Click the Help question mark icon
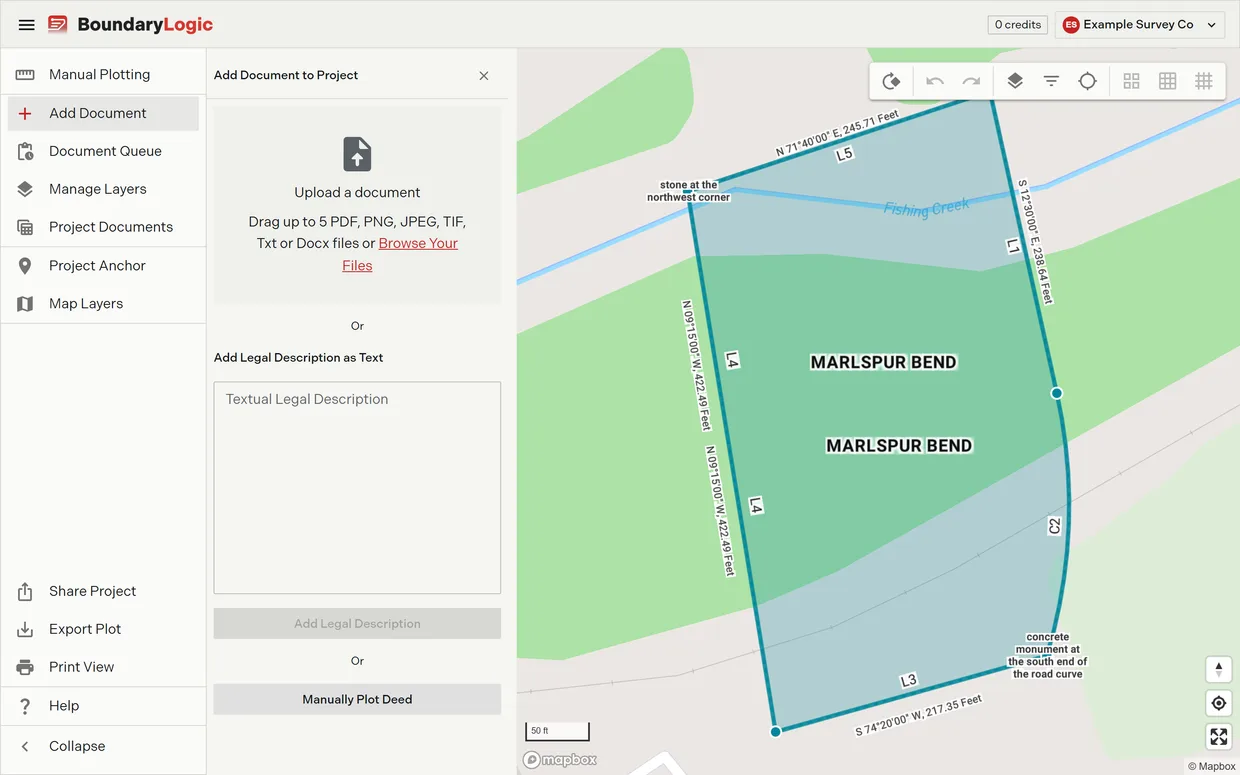 click(25, 706)
